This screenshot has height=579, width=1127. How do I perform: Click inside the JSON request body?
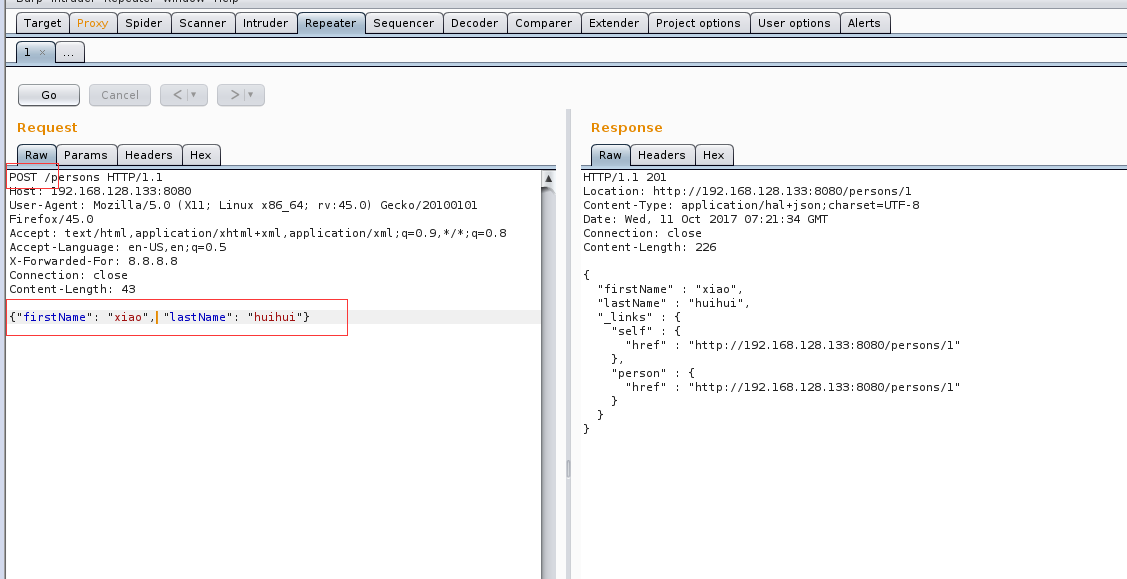[160, 316]
